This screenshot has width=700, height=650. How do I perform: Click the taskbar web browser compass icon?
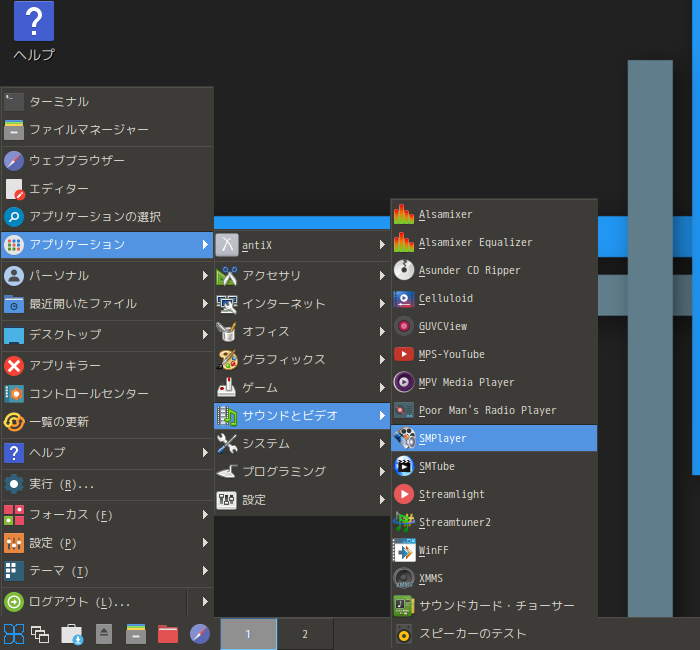(200, 634)
